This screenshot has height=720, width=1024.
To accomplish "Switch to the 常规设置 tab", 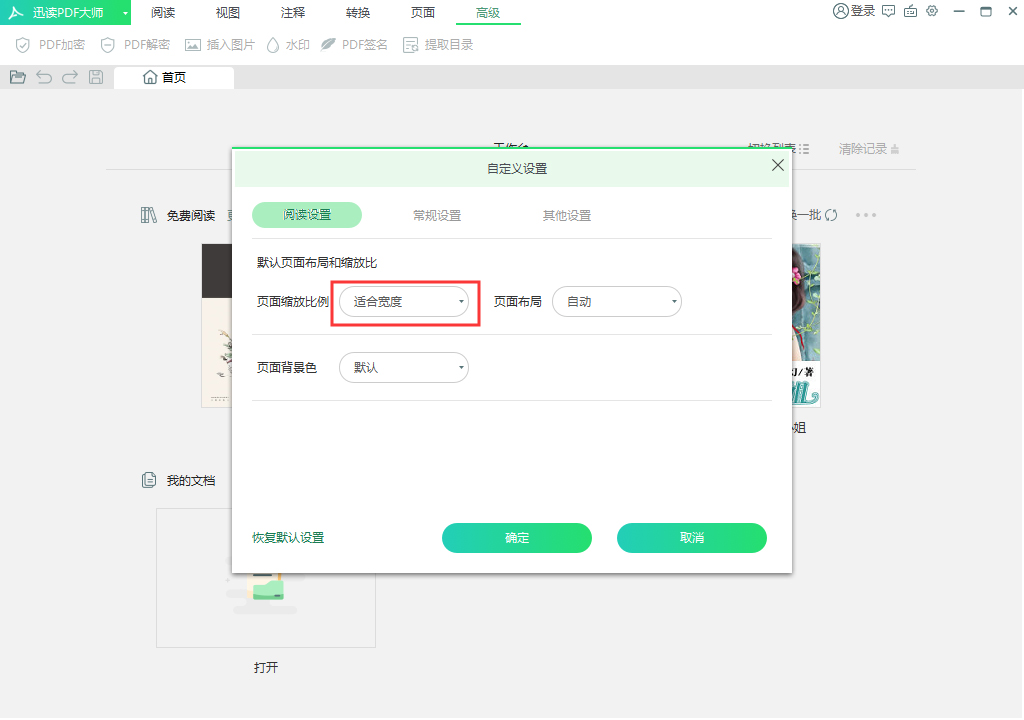I will (436, 215).
